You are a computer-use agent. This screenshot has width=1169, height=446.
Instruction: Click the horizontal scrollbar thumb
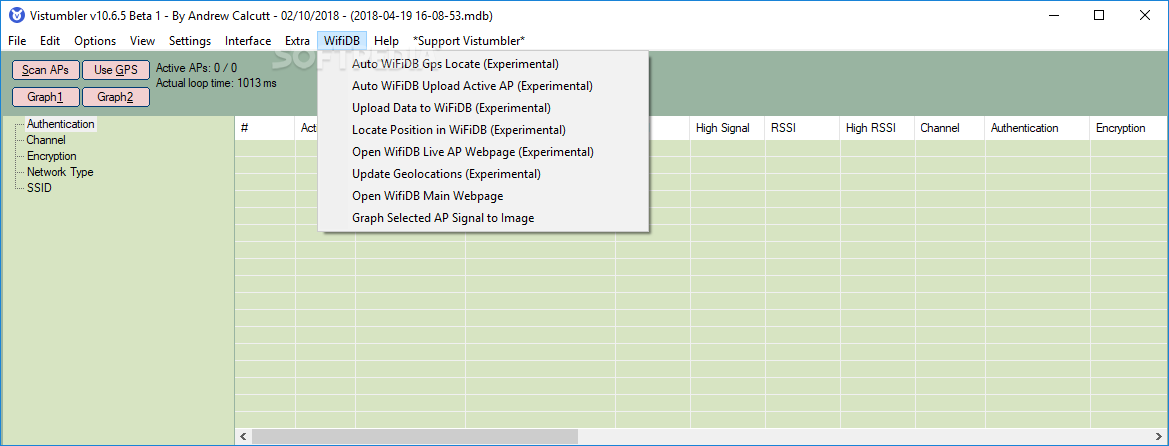(x=415, y=436)
